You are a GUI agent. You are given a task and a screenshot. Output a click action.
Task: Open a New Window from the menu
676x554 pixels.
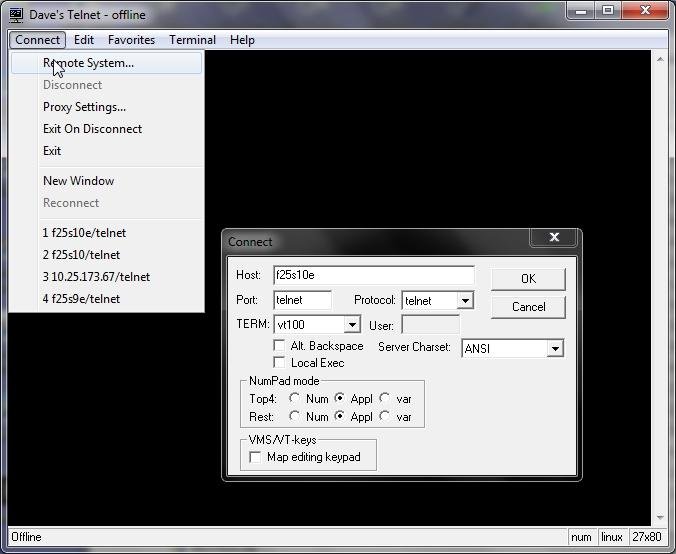point(106,181)
